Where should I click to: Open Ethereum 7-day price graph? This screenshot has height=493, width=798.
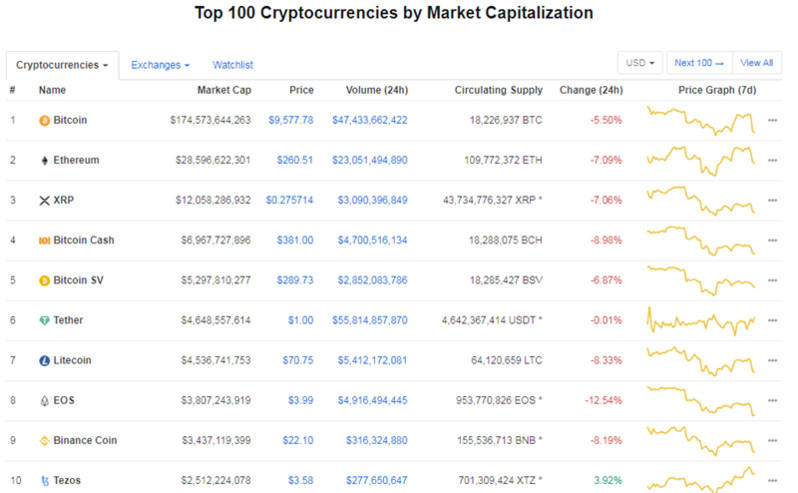(x=700, y=160)
